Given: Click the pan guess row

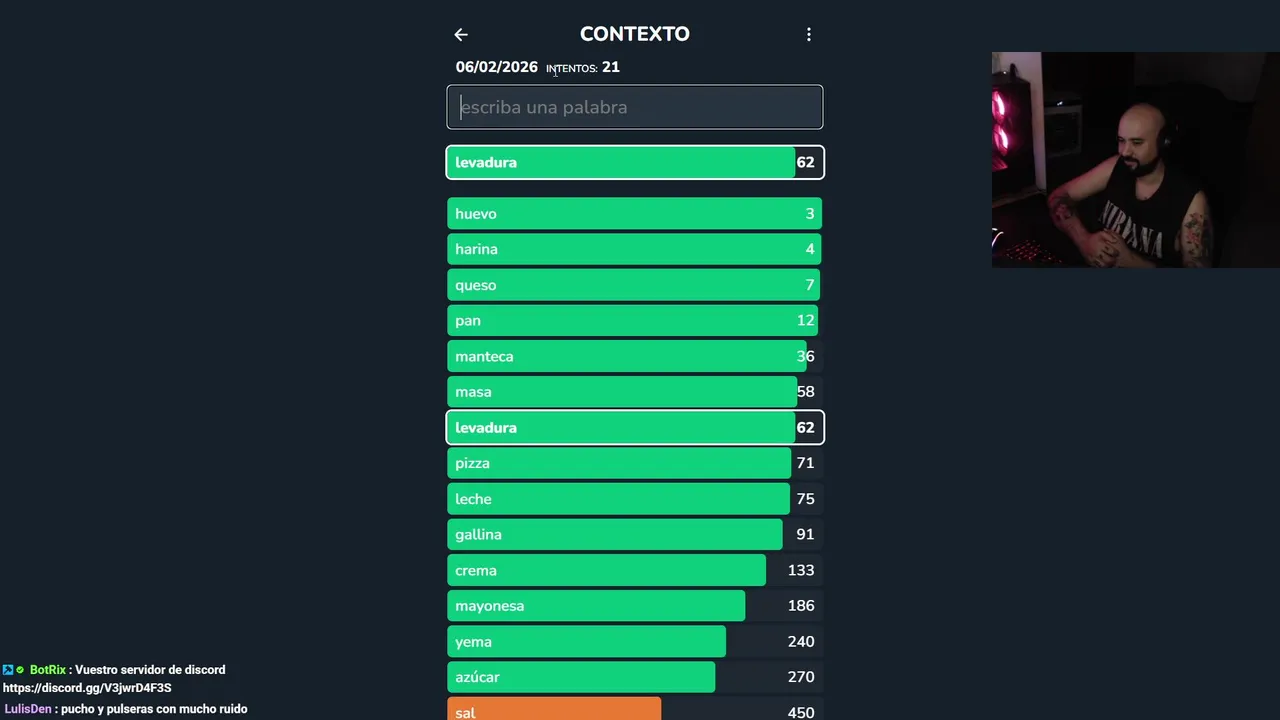Looking at the screenshot, I should 635,321.
